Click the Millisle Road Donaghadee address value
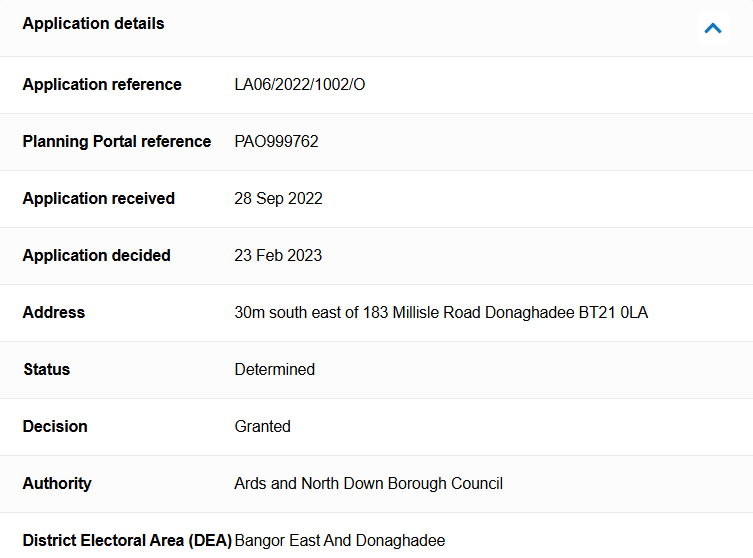The image size is (753, 558). [441, 313]
